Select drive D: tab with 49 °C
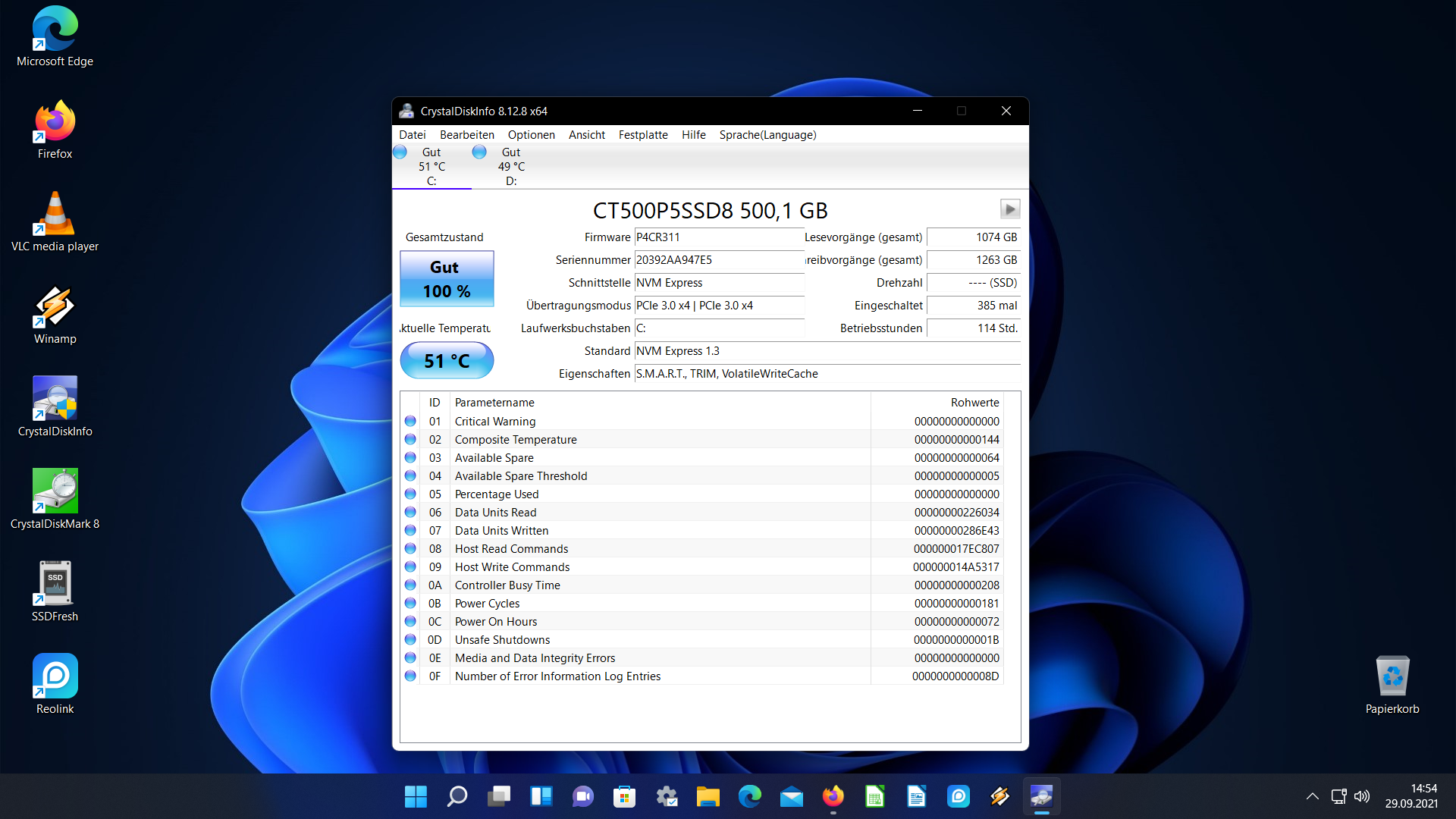Image resolution: width=1456 pixels, height=819 pixels. [510, 166]
